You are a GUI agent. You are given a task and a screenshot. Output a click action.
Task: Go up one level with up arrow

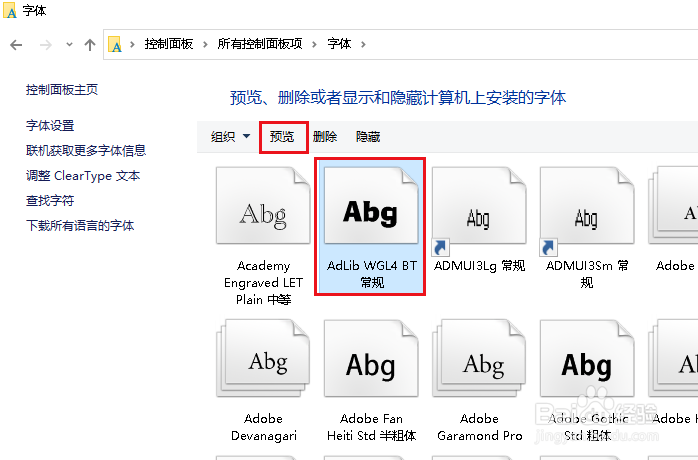[x=90, y=45]
